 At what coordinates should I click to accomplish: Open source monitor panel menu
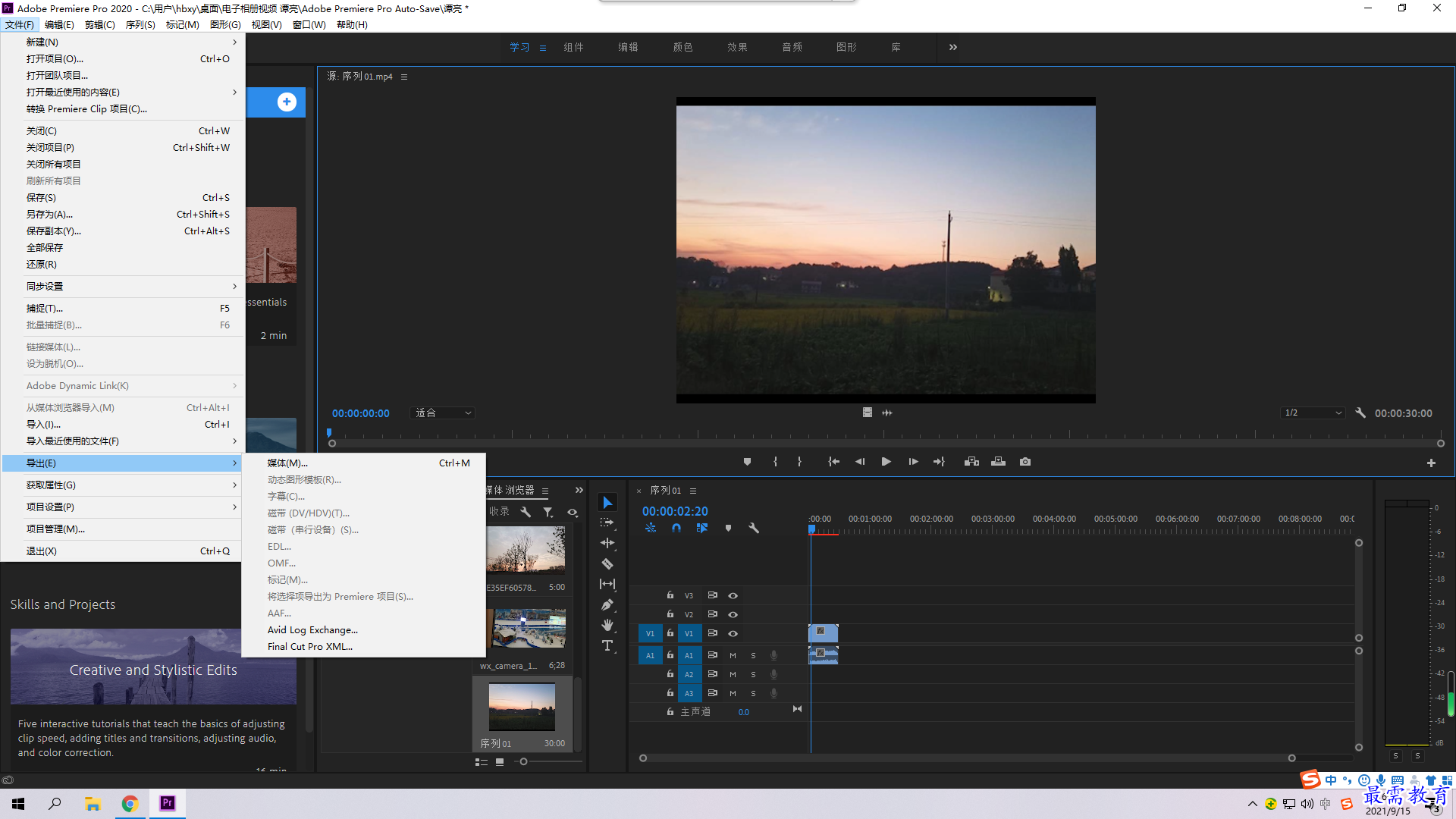(404, 77)
